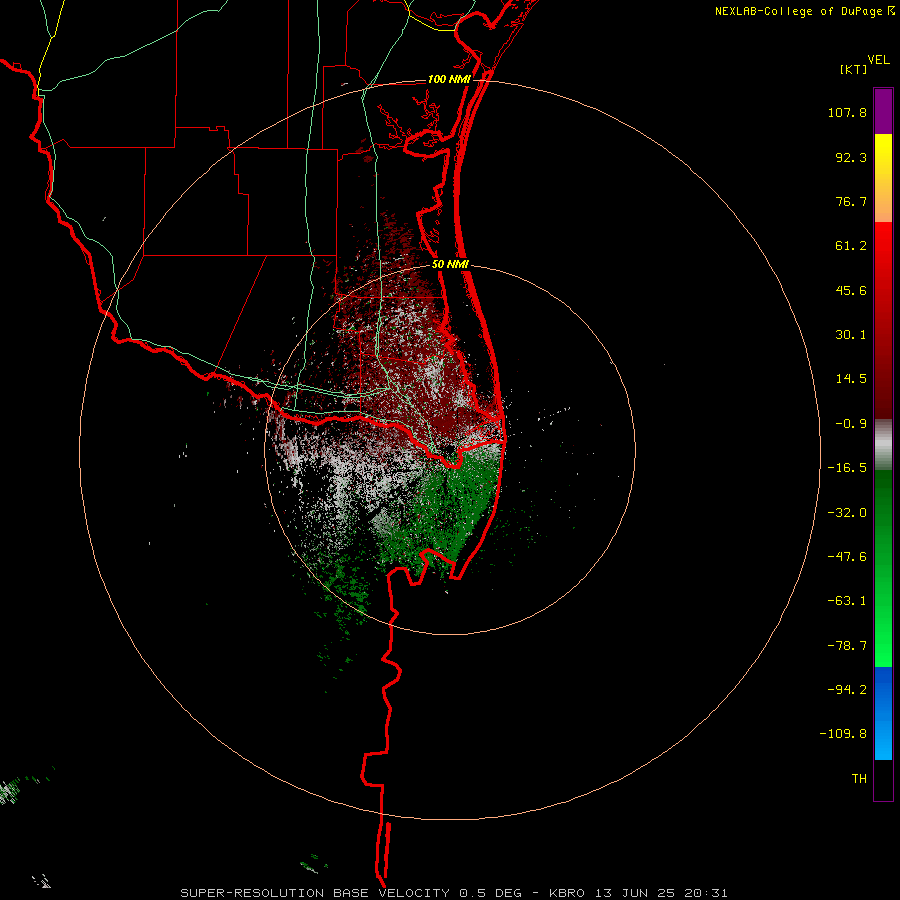Click the 76.7 velocity scale value
This screenshot has height=900, width=900.
(x=851, y=201)
